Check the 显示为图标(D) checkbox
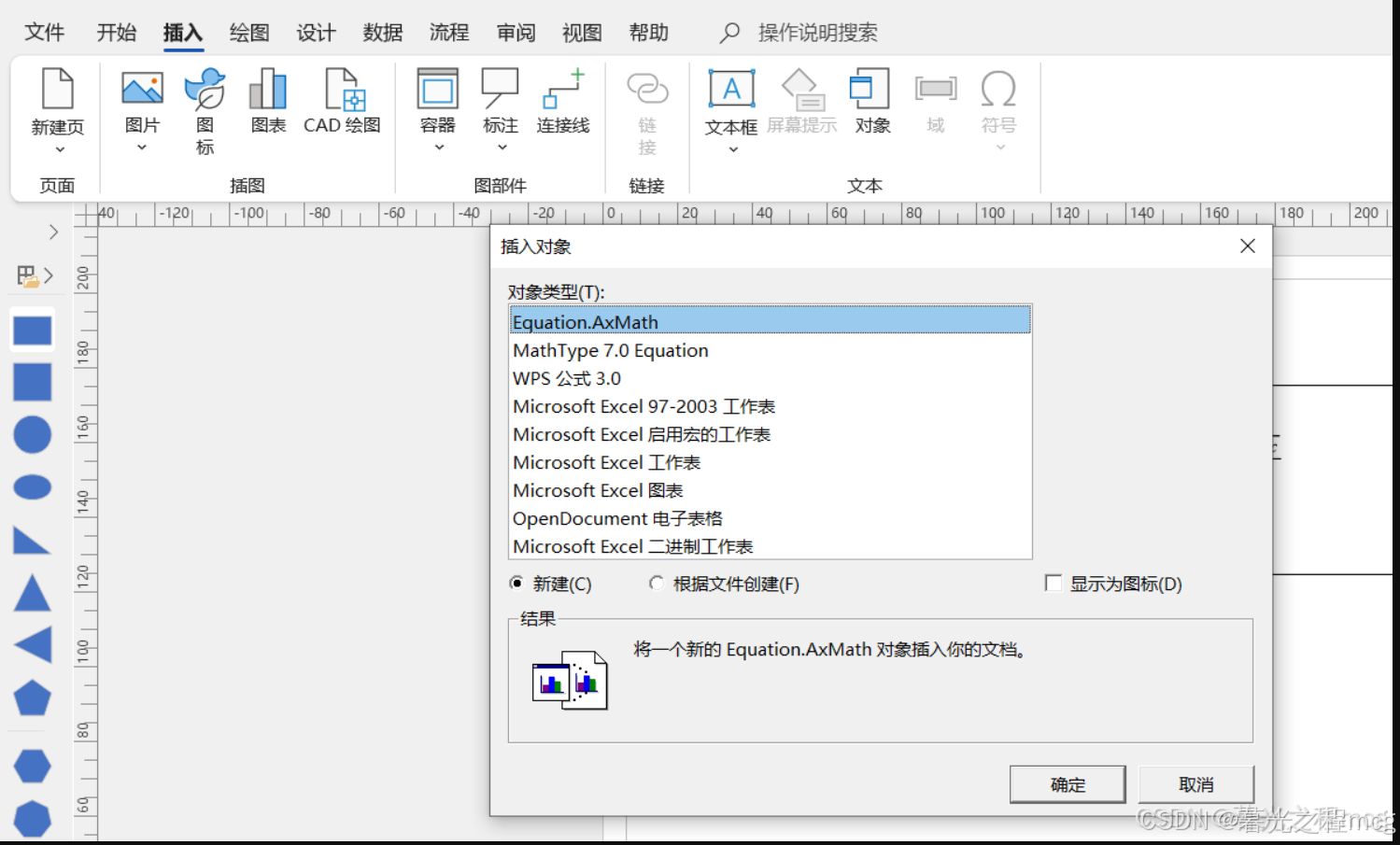 tap(1054, 584)
